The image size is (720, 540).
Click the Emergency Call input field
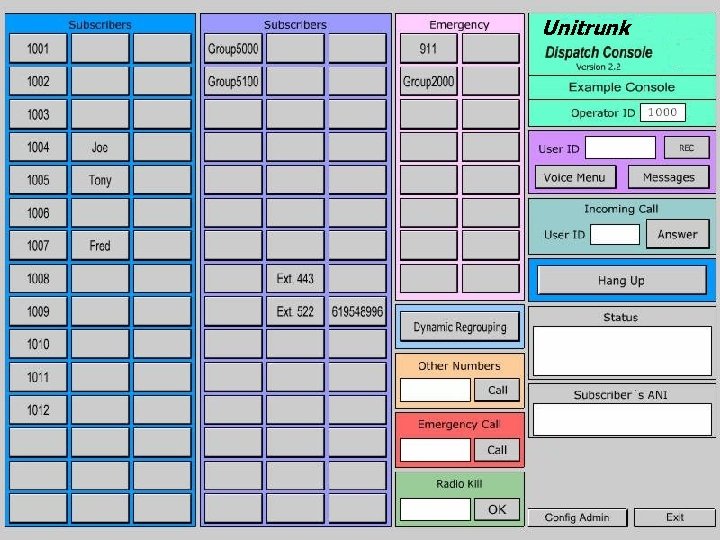click(435, 450)
